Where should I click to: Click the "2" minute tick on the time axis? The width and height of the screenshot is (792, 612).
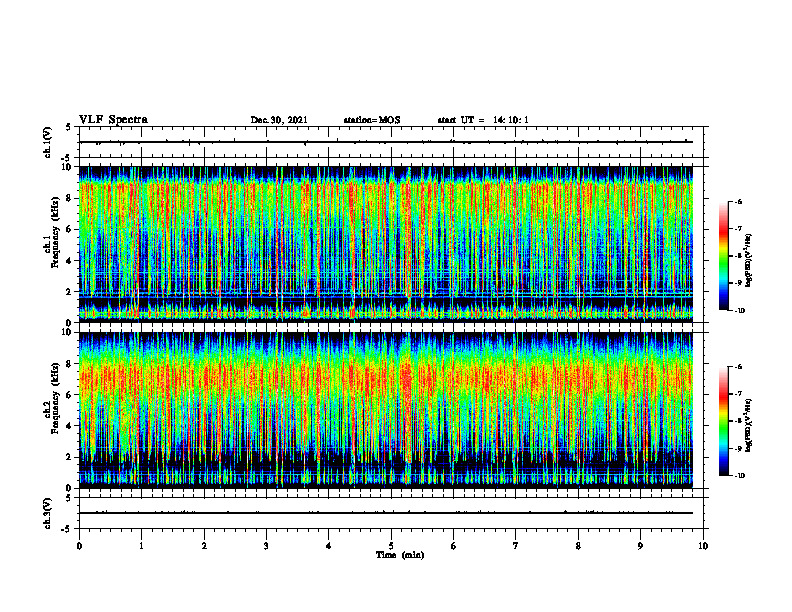coord(204,546)
